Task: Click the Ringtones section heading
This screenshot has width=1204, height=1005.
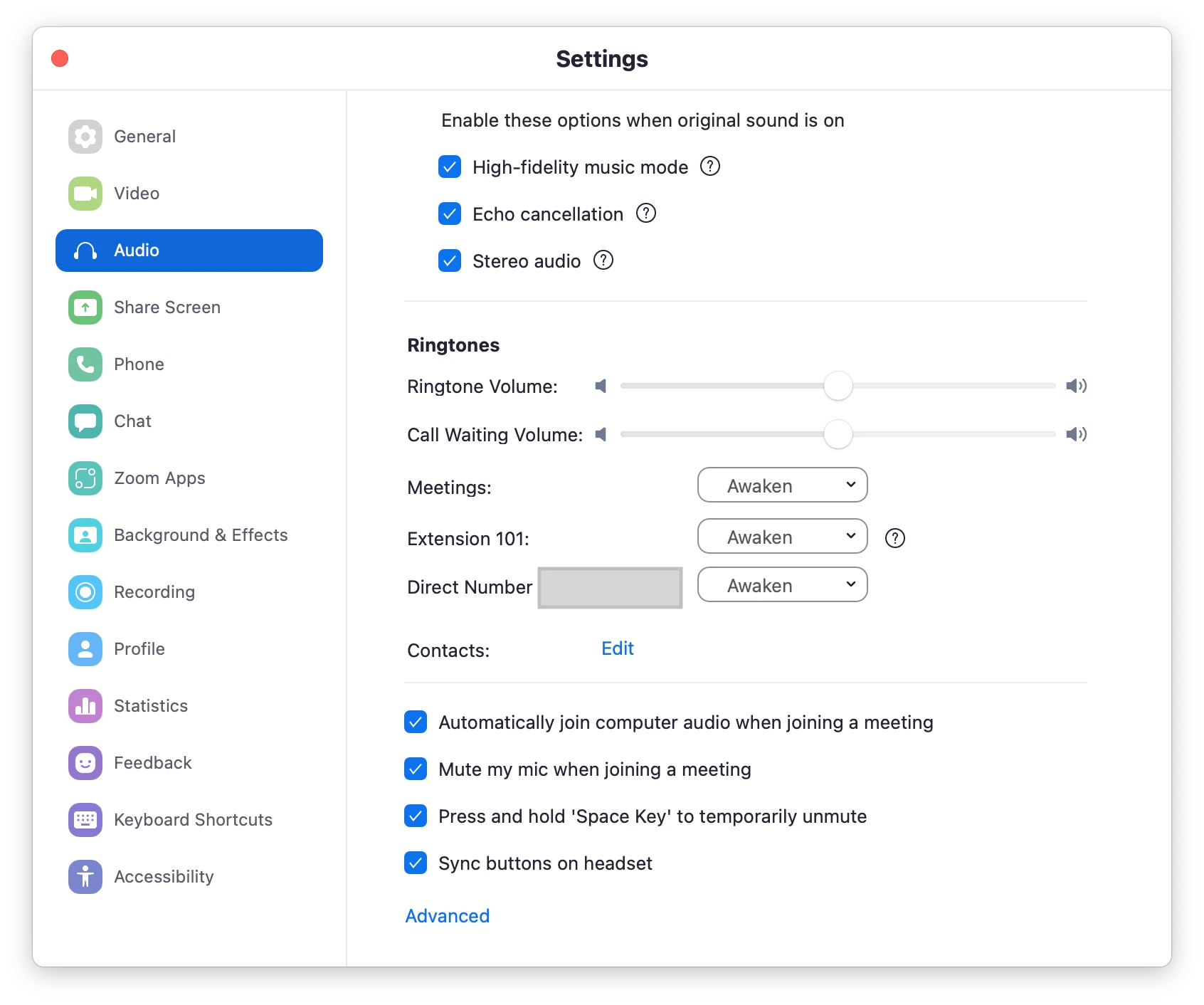Action: (x=453, y=345)
